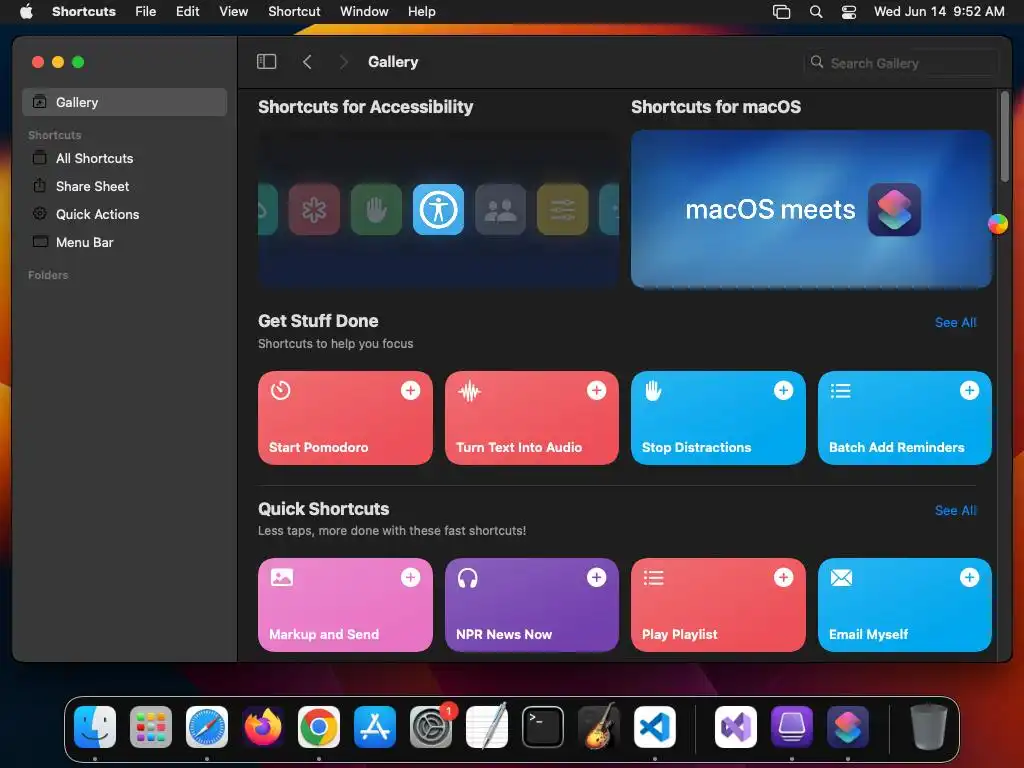Open the Help menu
Screen dimensions: 1024x768
pos(421,11)
